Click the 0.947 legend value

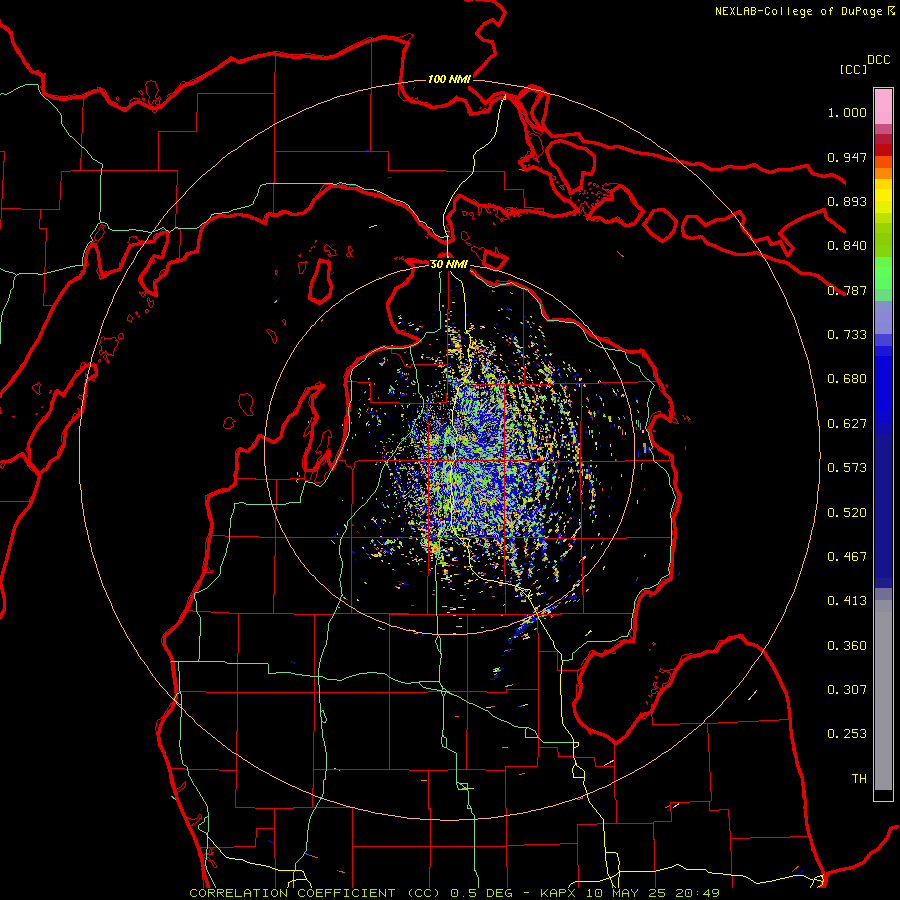(x=847, y=157)
